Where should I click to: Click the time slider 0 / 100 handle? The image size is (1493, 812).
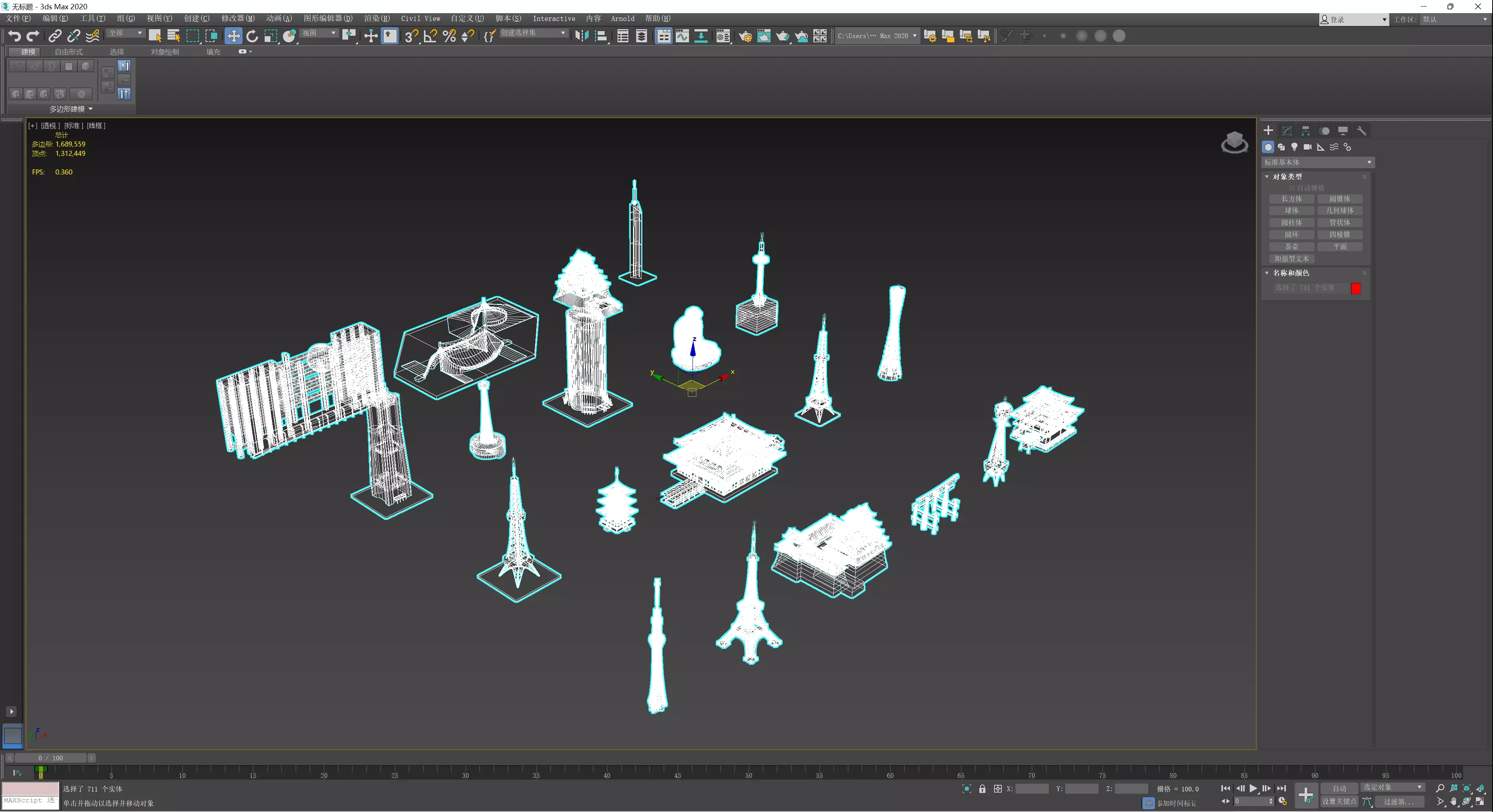(x=51, y=758)
